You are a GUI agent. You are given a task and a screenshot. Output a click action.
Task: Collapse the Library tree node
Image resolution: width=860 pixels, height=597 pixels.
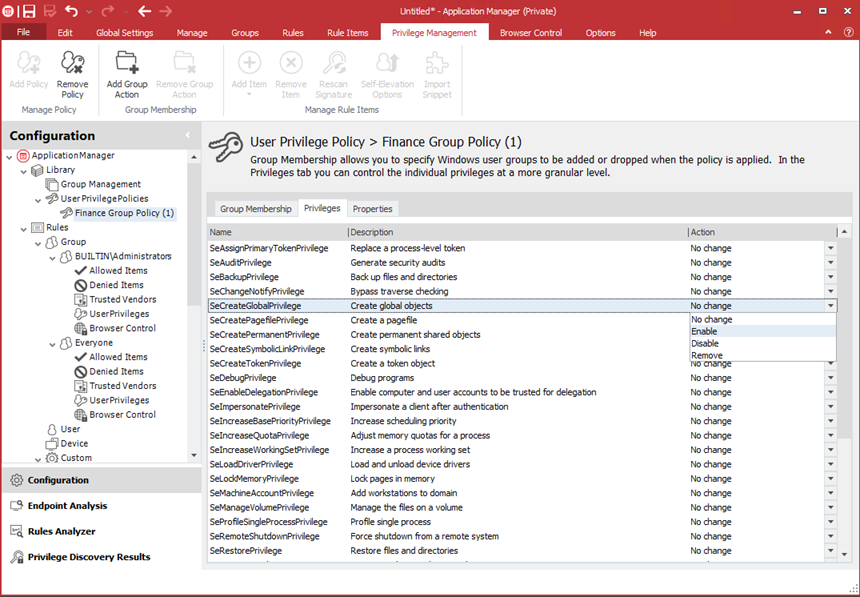click(24, 170)
